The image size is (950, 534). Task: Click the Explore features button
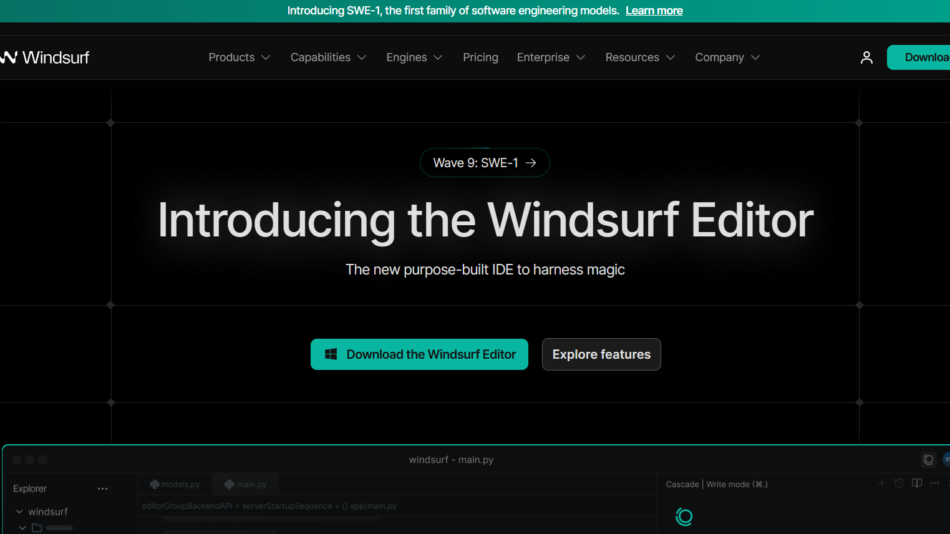tap(601, 354)
